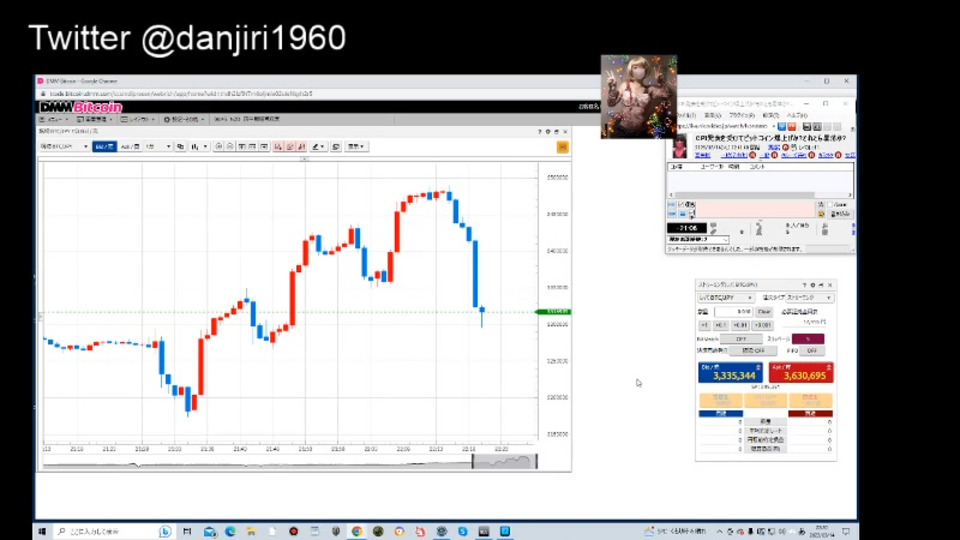
Task: Click the zoom in magnifier icon
Action: pos(219,147)
